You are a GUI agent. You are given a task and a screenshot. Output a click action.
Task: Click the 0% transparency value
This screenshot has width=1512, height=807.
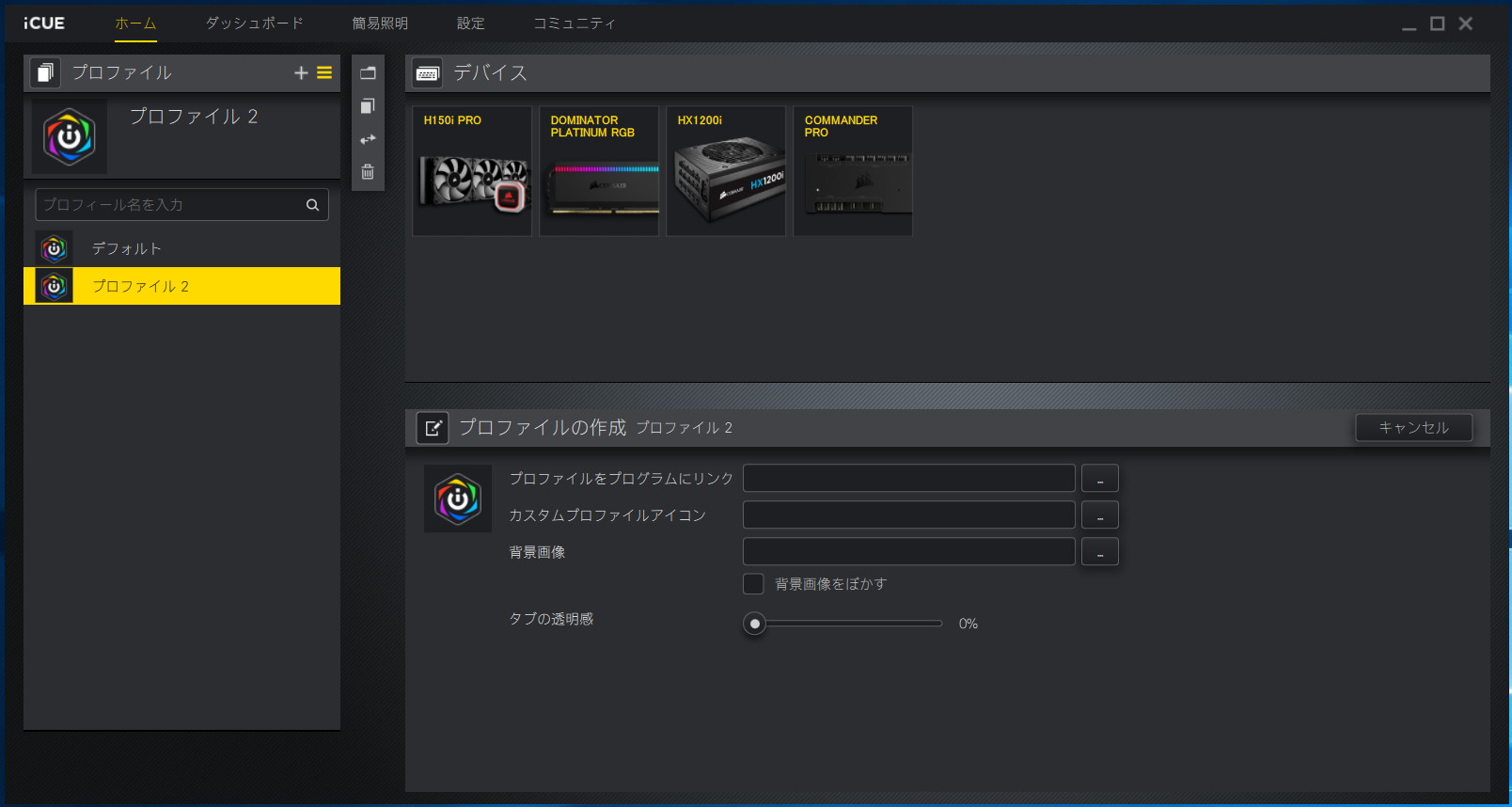pyautogui.click(x=969, y=624)
